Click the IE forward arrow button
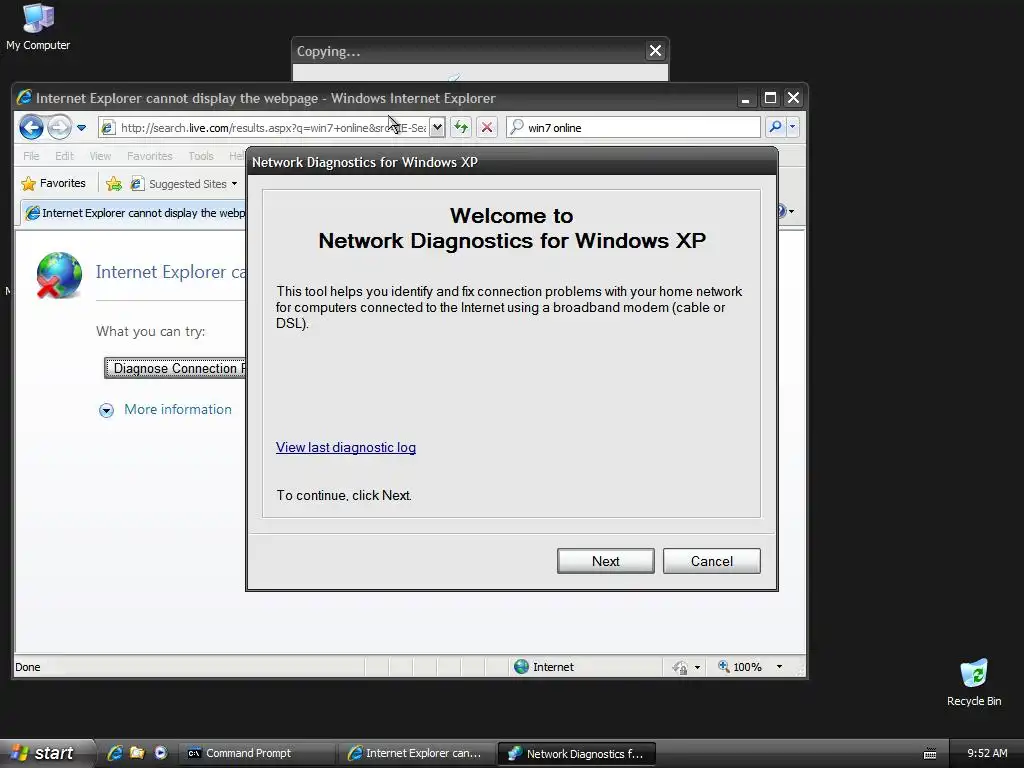This screenshot has width=1024, height=768. 59,127
